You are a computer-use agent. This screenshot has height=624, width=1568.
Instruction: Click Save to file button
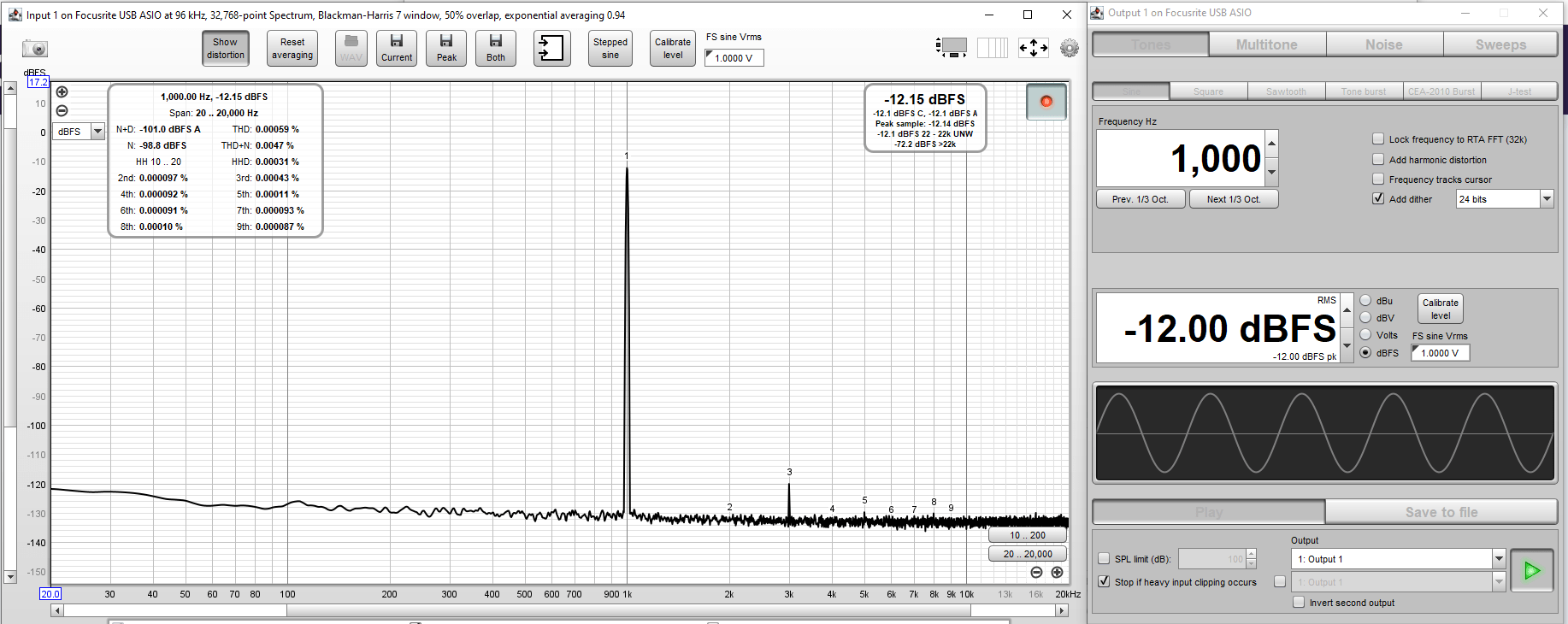tap(1441, 512)
